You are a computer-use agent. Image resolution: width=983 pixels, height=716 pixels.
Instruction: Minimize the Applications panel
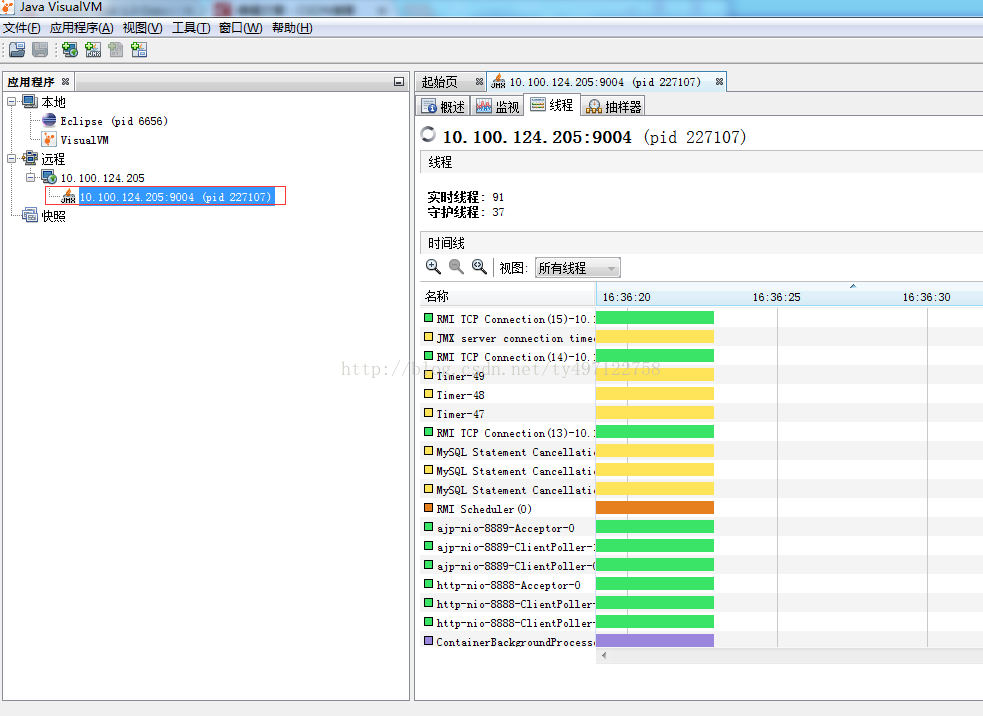point(399,82)
